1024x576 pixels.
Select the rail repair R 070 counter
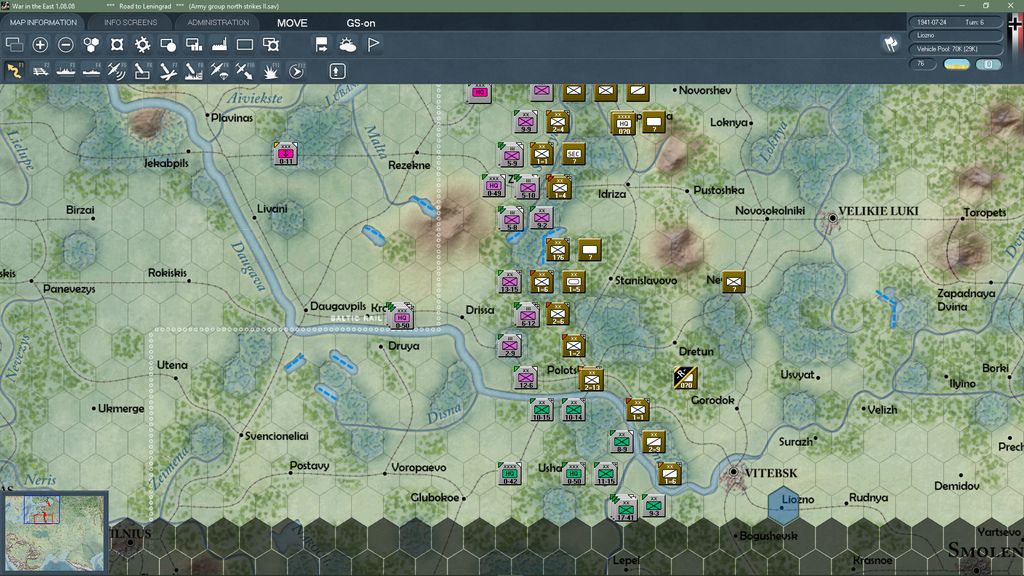[x=685, y=377]
